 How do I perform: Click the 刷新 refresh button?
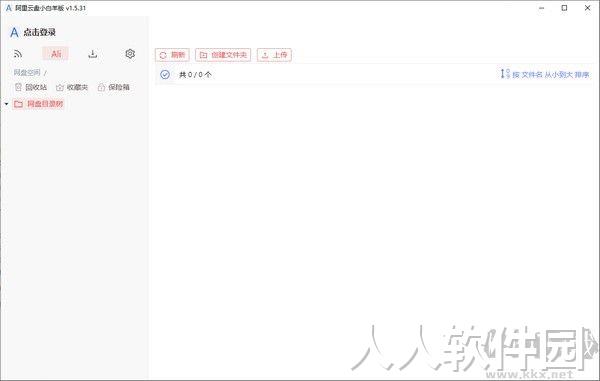[x=172, y=55]
